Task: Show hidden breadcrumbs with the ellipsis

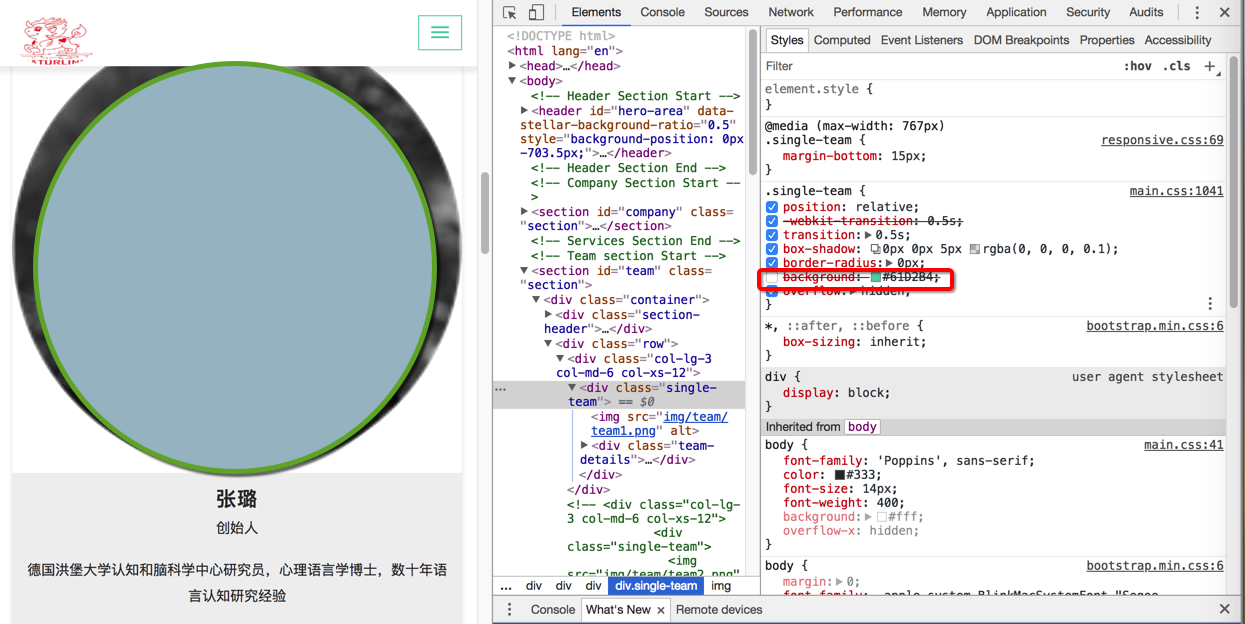Action: coord(506,586)
